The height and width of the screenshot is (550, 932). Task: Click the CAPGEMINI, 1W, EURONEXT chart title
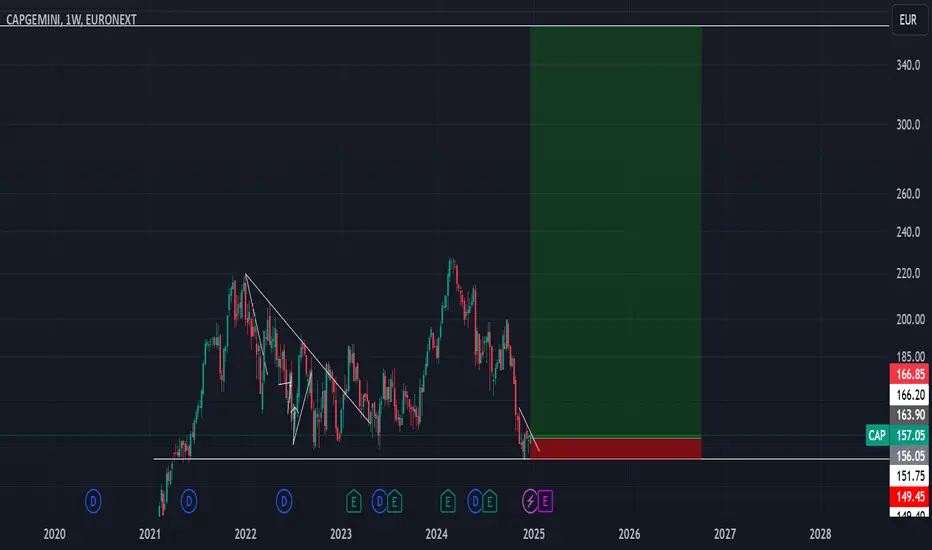coord(71,20)
